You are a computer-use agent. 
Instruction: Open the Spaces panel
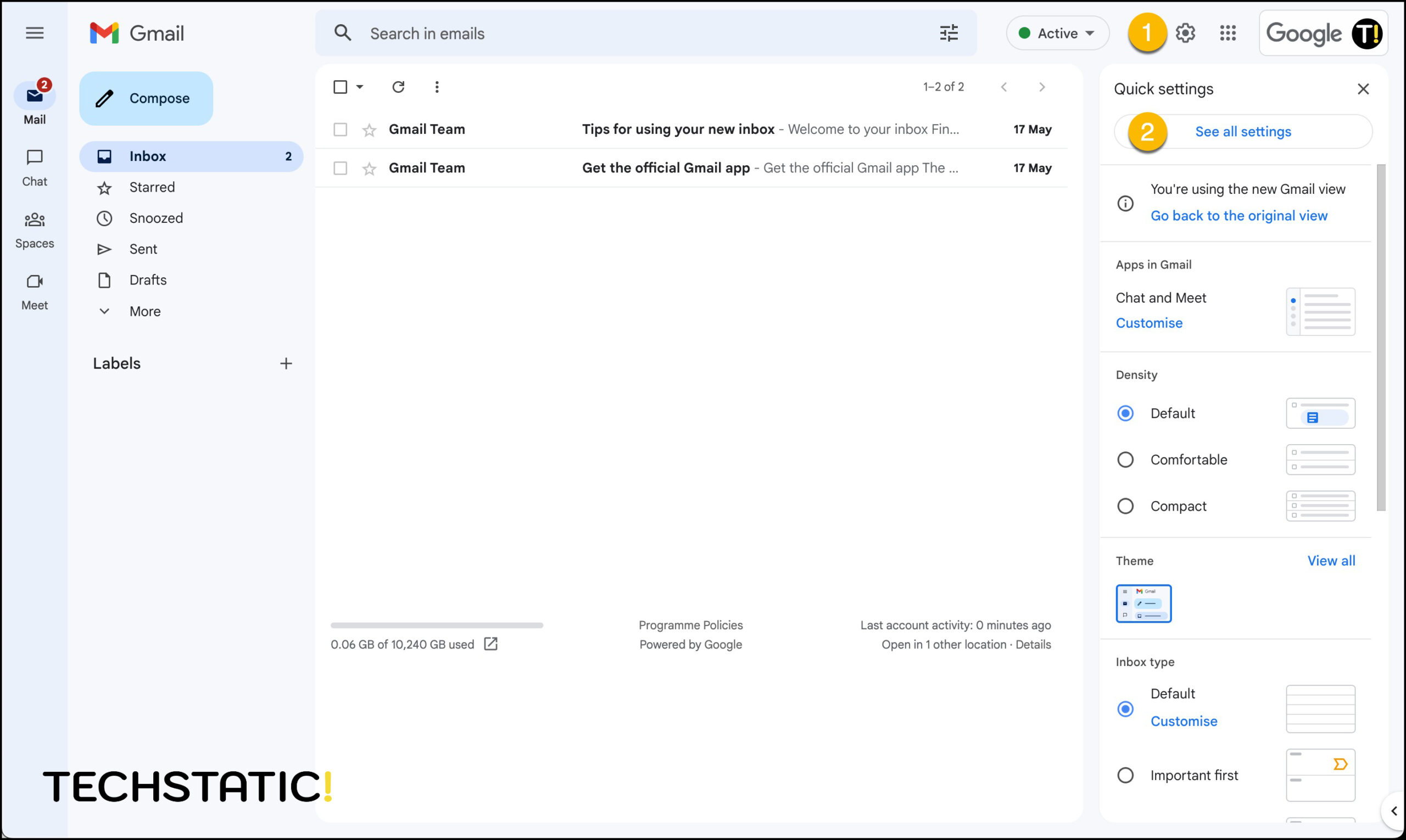[35, 229]
